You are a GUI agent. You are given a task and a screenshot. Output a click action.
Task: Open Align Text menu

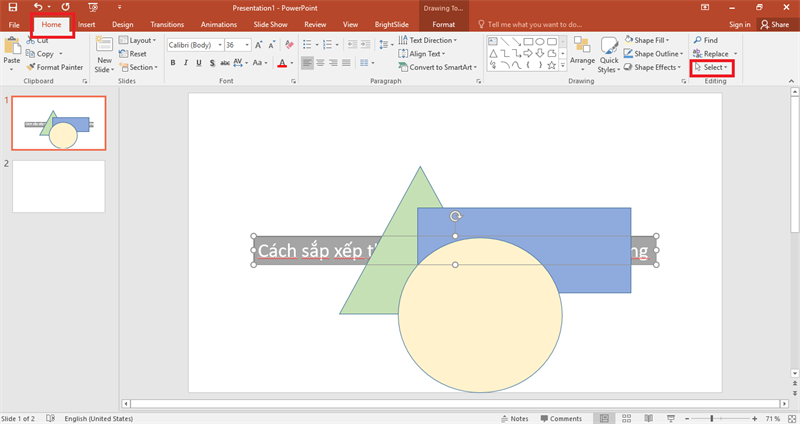pyautogui.click(x=422, y=54)
